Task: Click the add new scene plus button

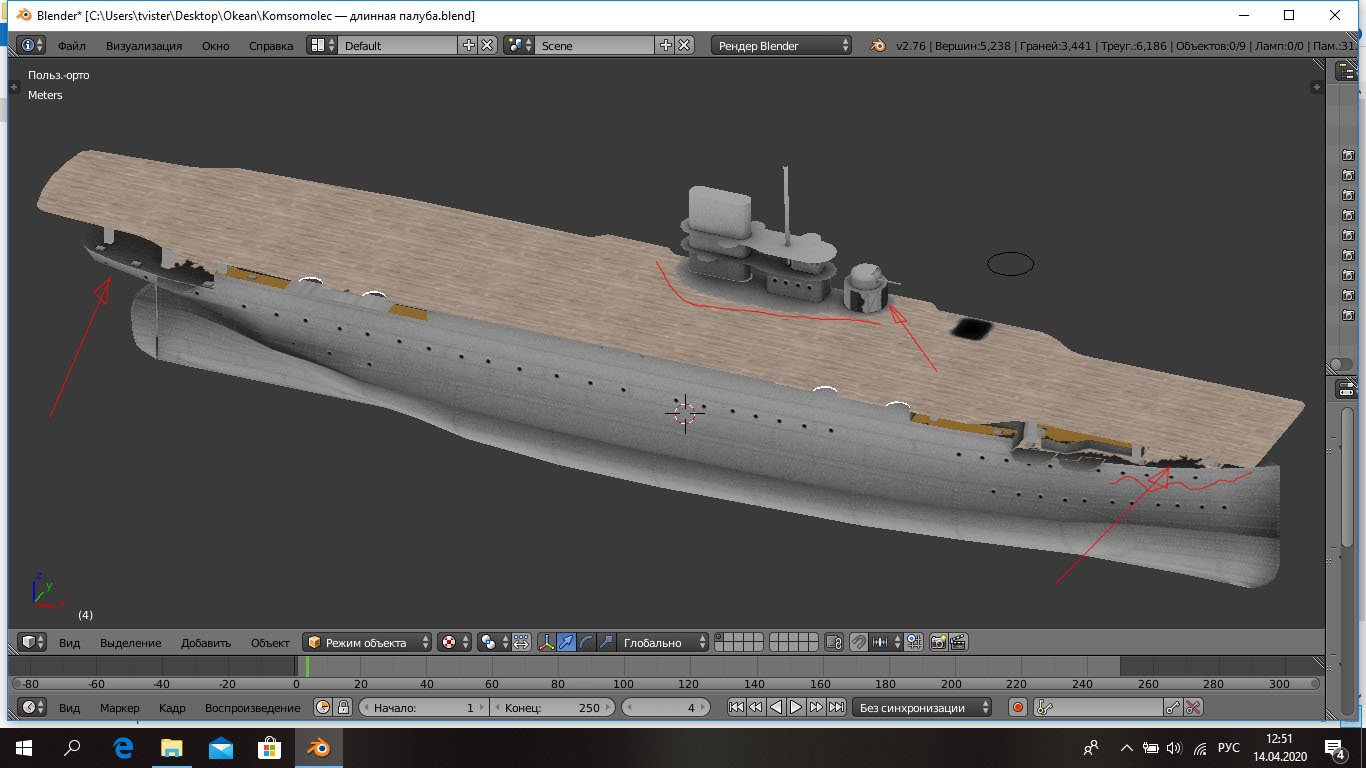Action: [x=666, y=45]
